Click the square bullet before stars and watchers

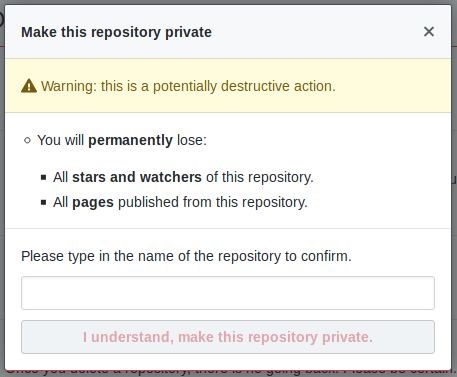click(43, 177)
